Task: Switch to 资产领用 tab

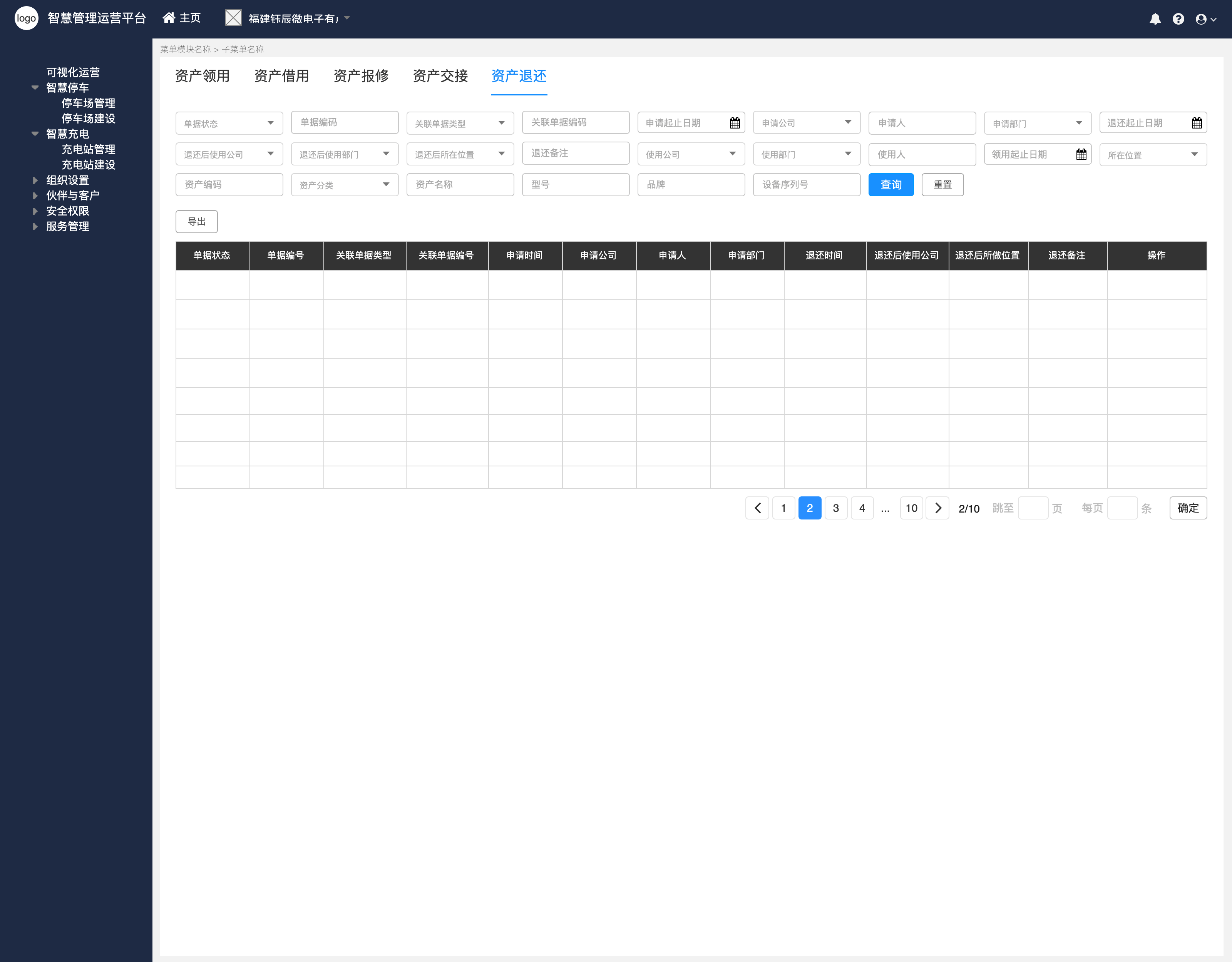Action: pos(202,76)
